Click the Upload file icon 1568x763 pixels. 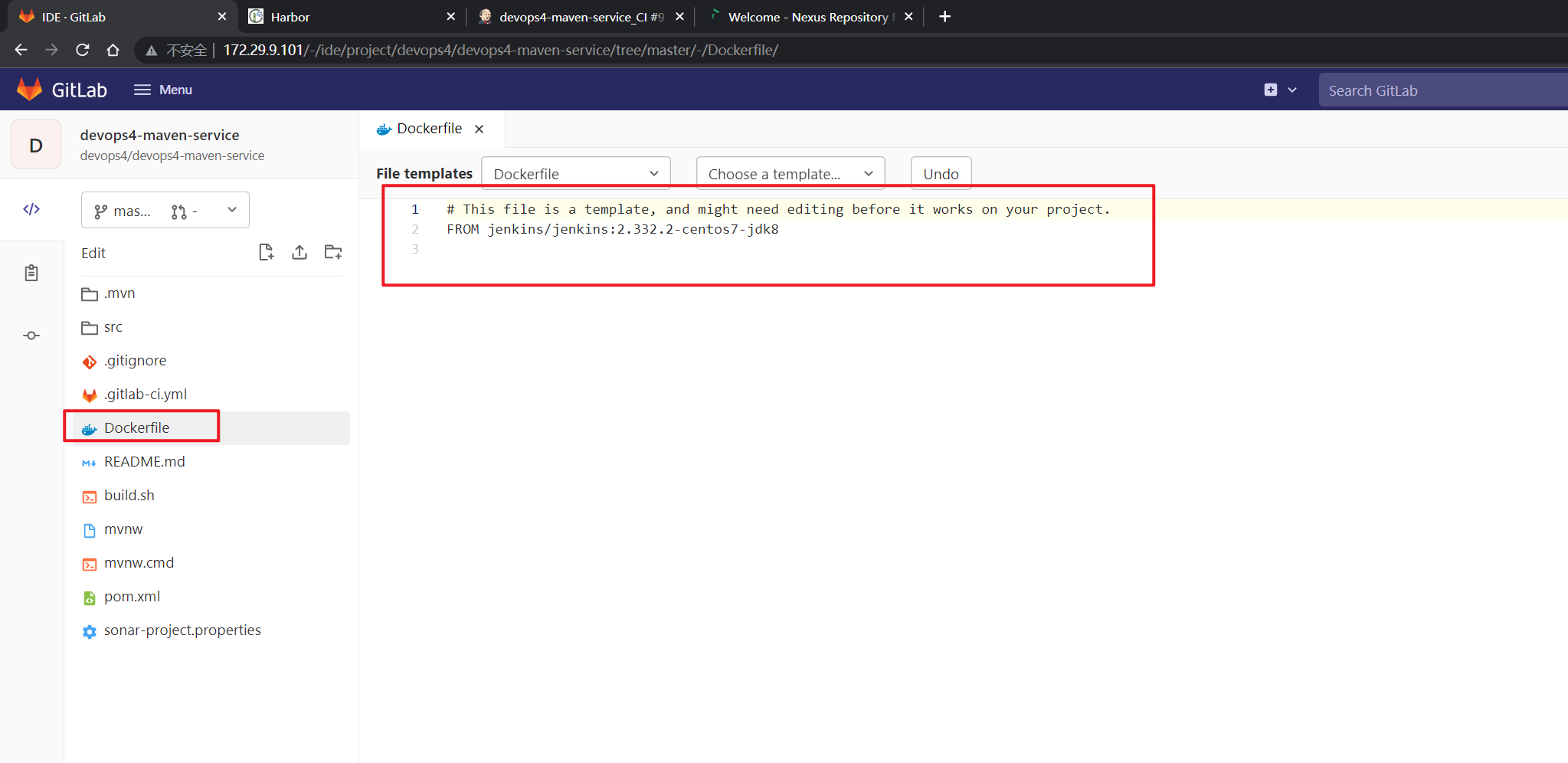tap(300, 252)
